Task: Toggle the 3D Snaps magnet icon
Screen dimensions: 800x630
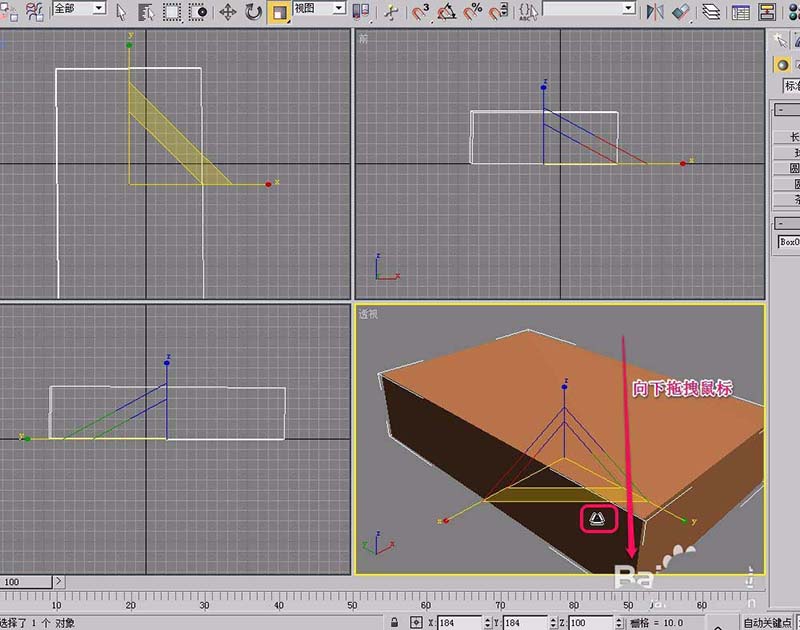Action: 421,12
